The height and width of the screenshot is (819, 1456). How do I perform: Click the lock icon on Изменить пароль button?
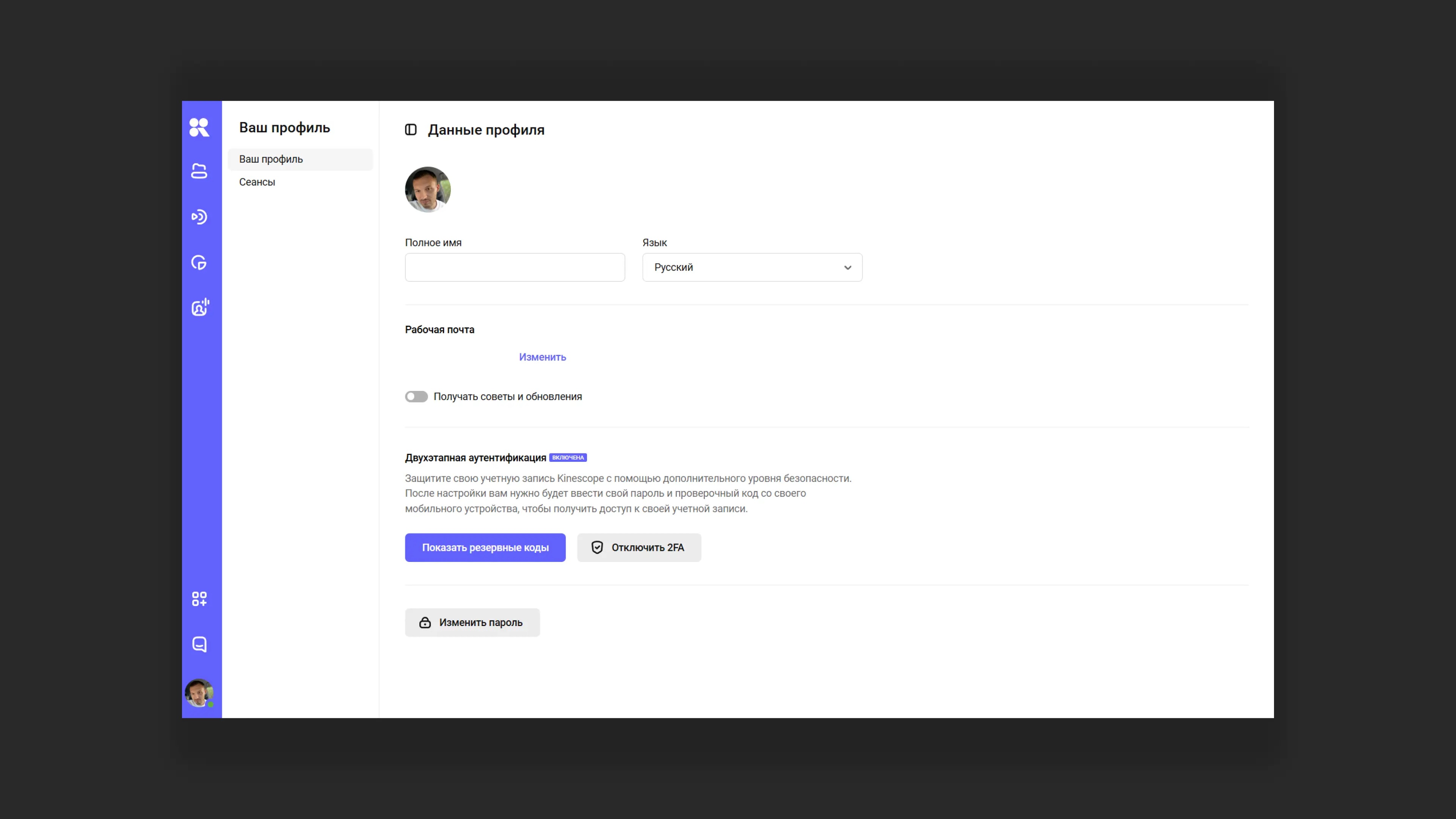[x=425, y=622]
